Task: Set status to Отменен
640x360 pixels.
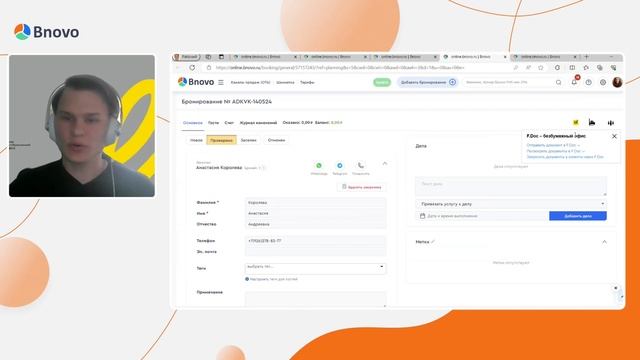Action: (x=276, y=140)
